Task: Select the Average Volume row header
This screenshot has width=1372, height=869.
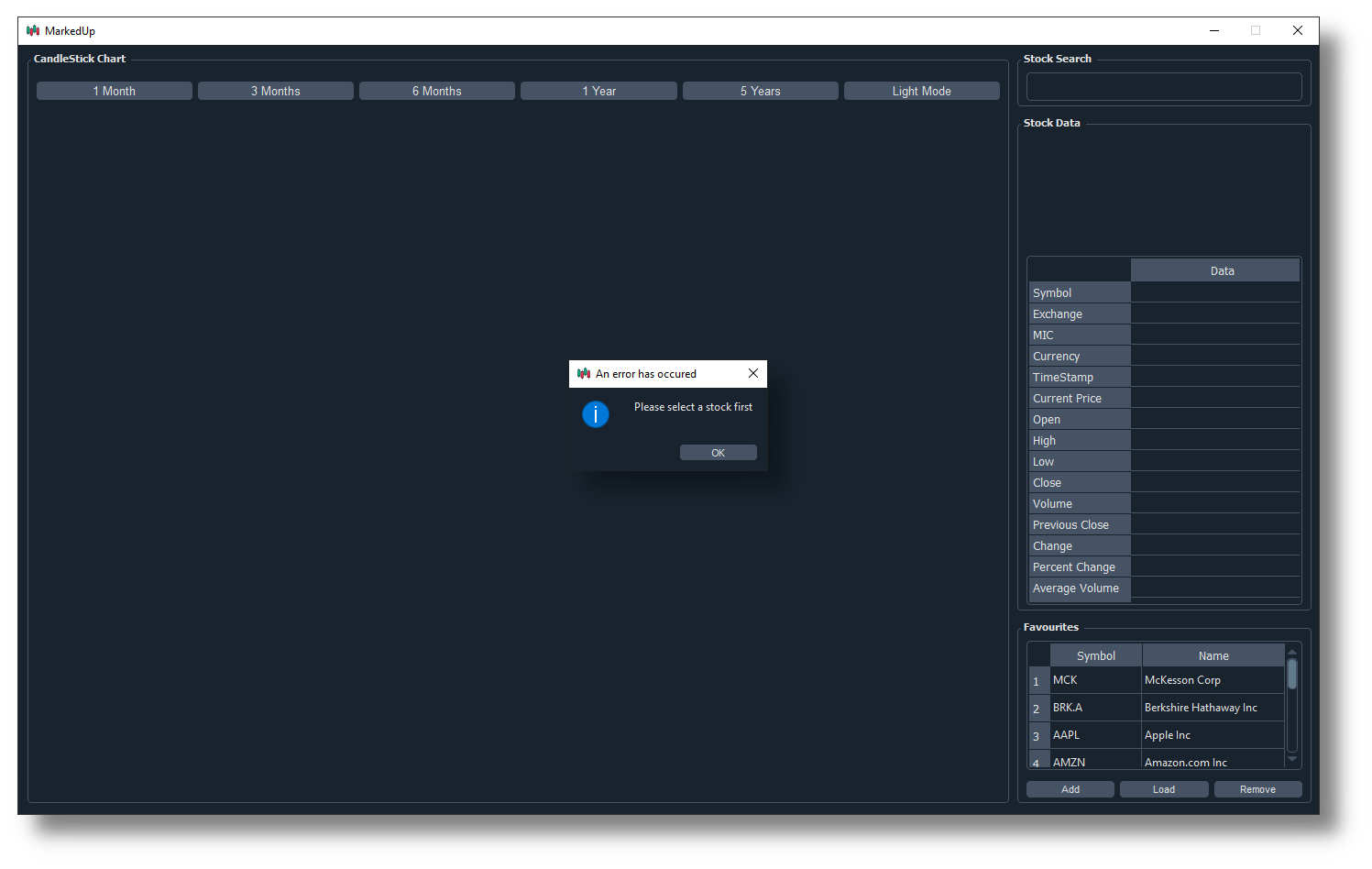Action: click(1080, 588)
